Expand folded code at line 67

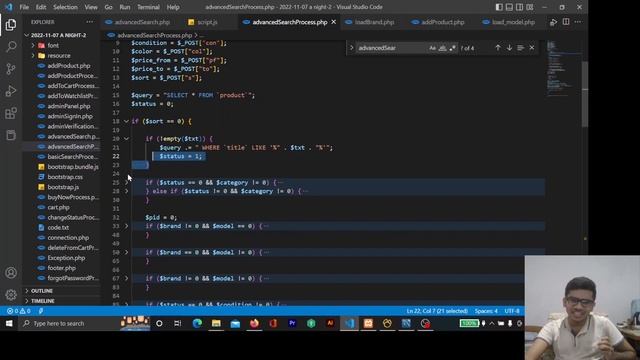pos(127,278)
